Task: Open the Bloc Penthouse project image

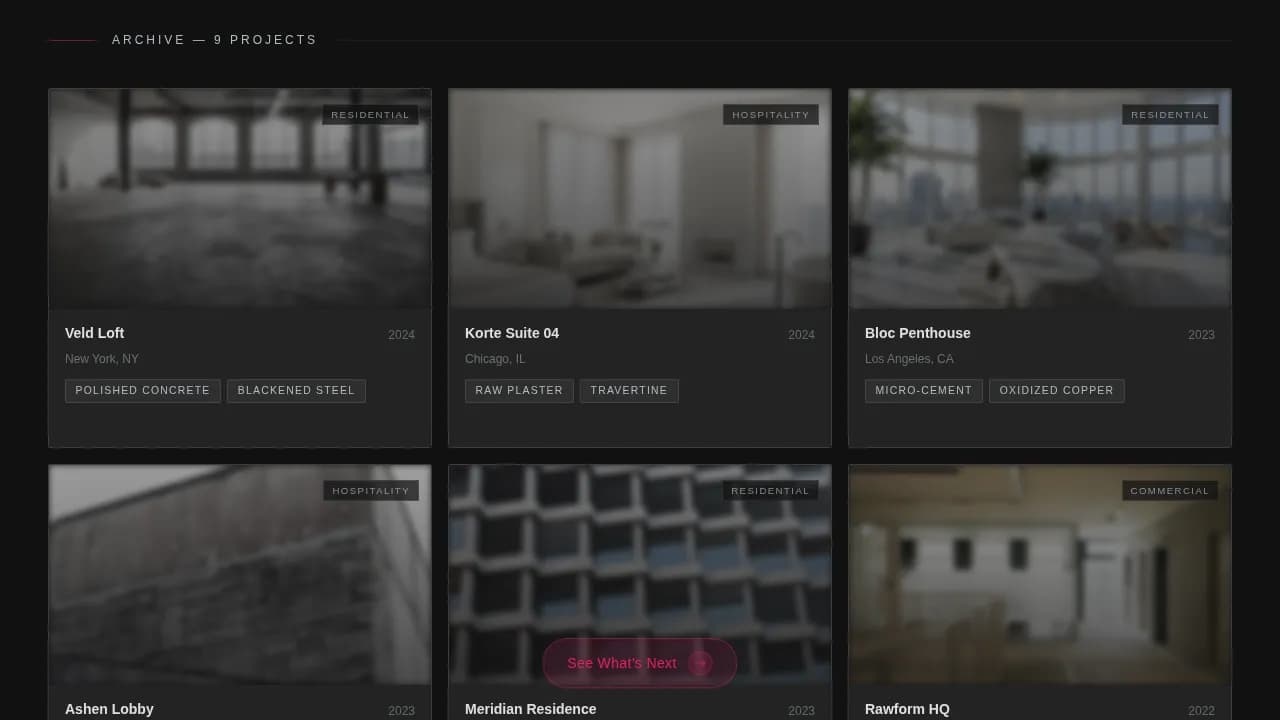Action: tap(1040, 199)
